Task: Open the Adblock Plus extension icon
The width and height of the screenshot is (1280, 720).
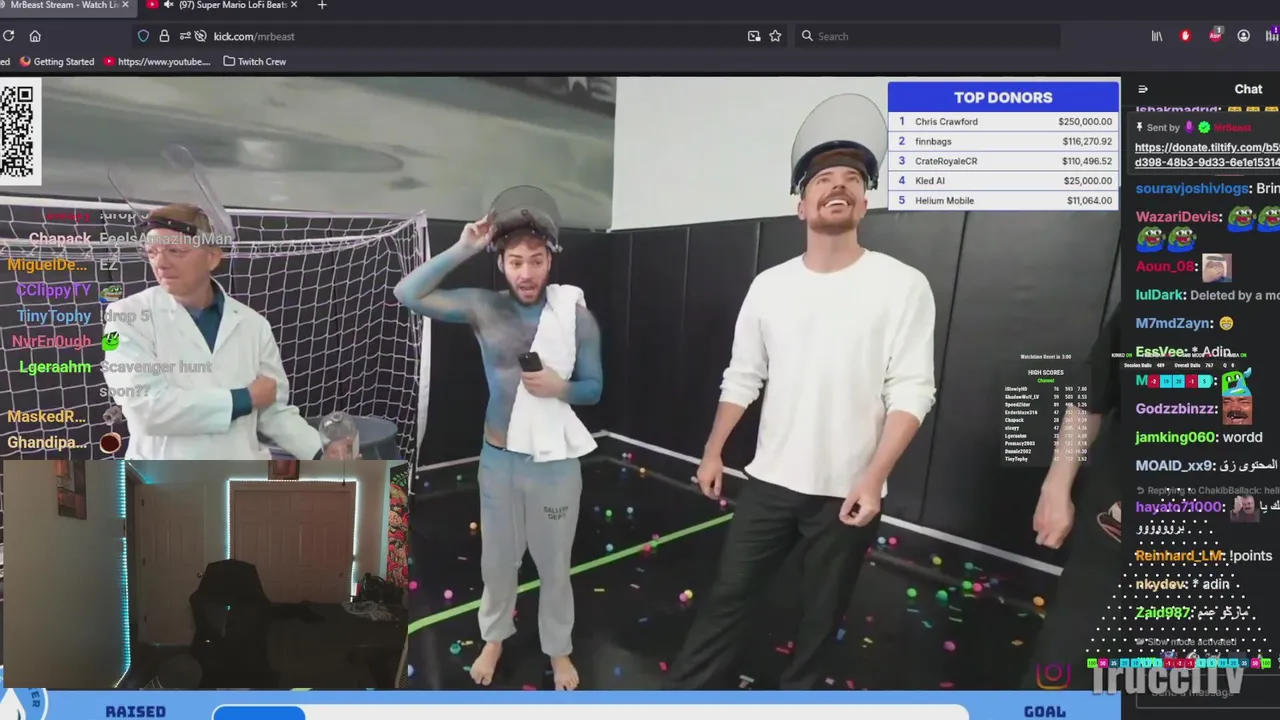Action: pyautogui.click(x=1215, y=35)
